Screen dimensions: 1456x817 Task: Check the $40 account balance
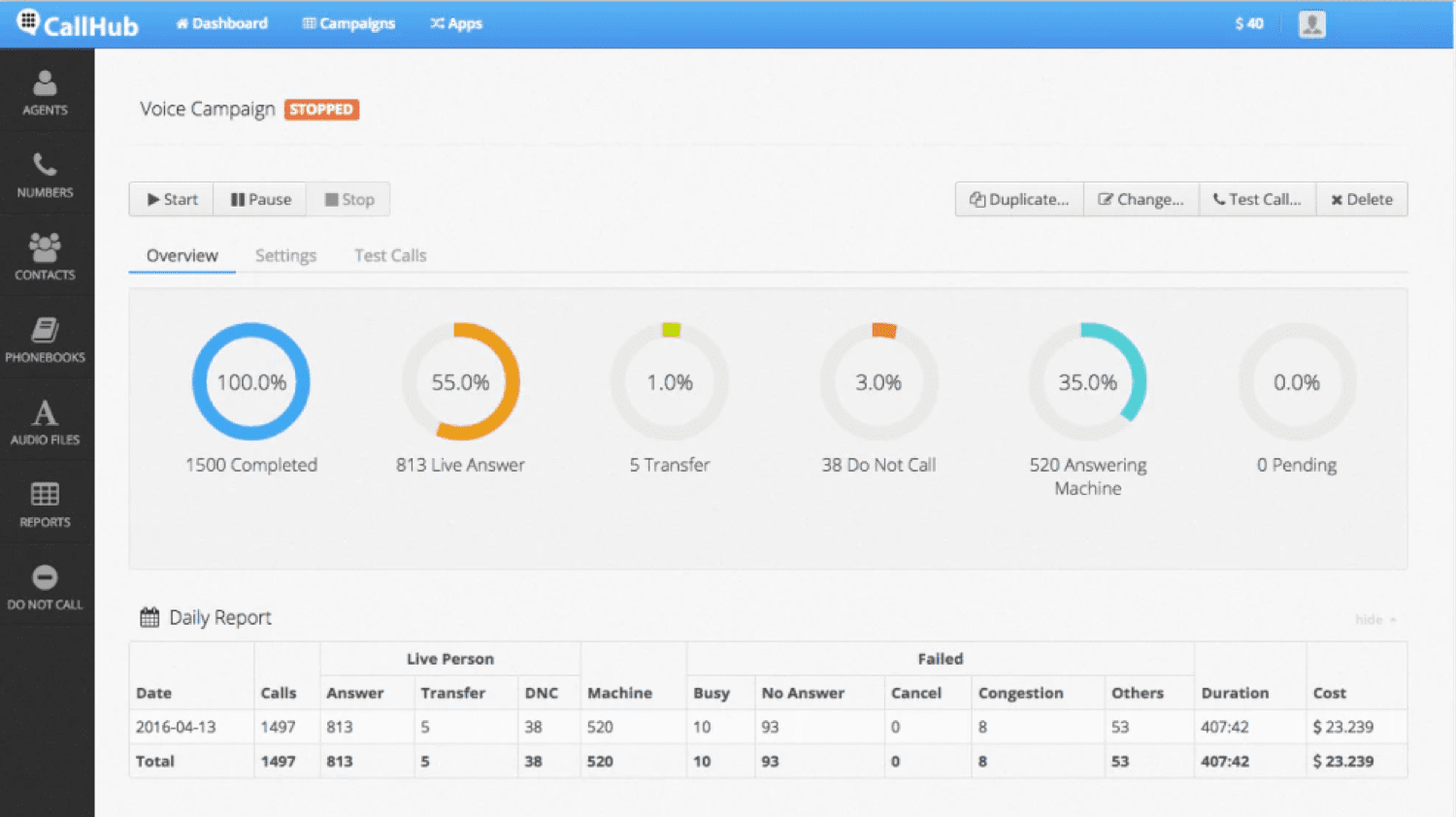tap(1248, 23)
